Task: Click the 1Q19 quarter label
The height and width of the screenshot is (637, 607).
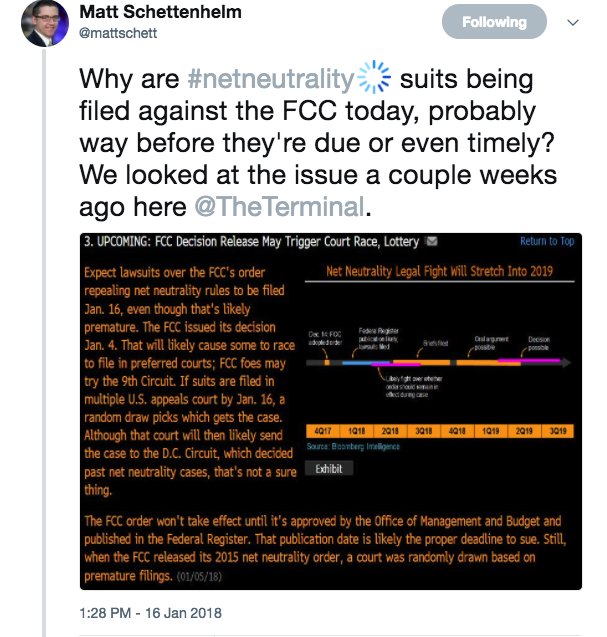Action: [x=491, y=431]
